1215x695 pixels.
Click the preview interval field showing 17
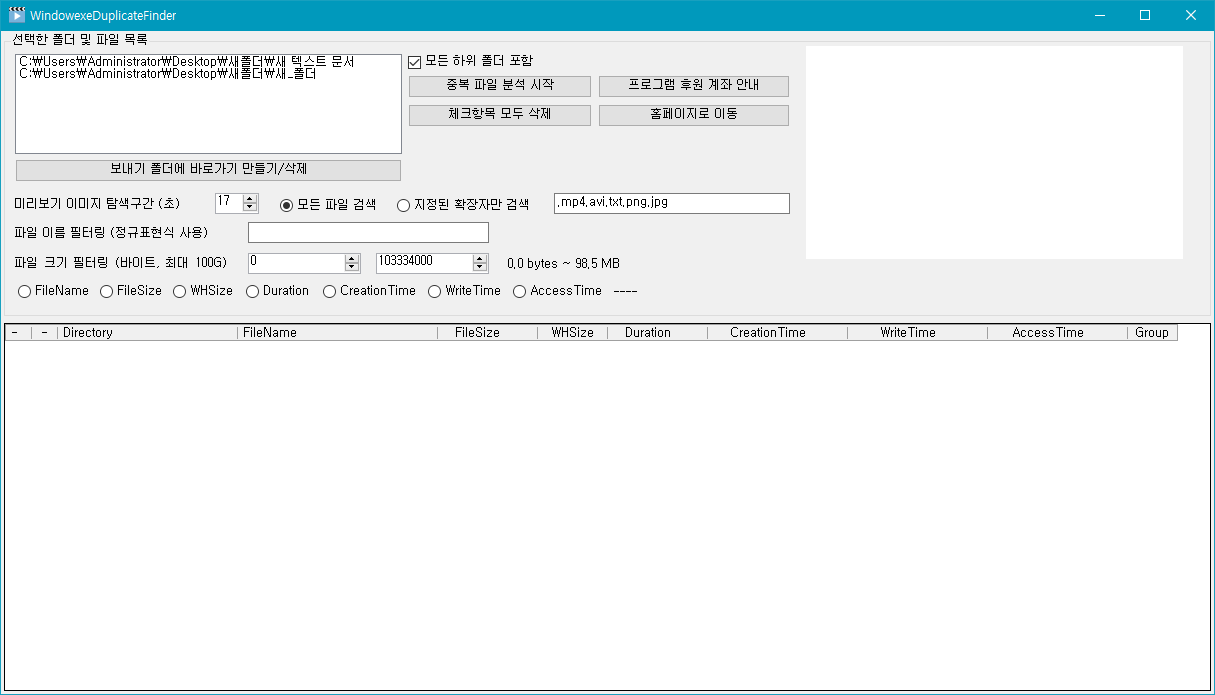pyautogui.click(x=229, y=203)
